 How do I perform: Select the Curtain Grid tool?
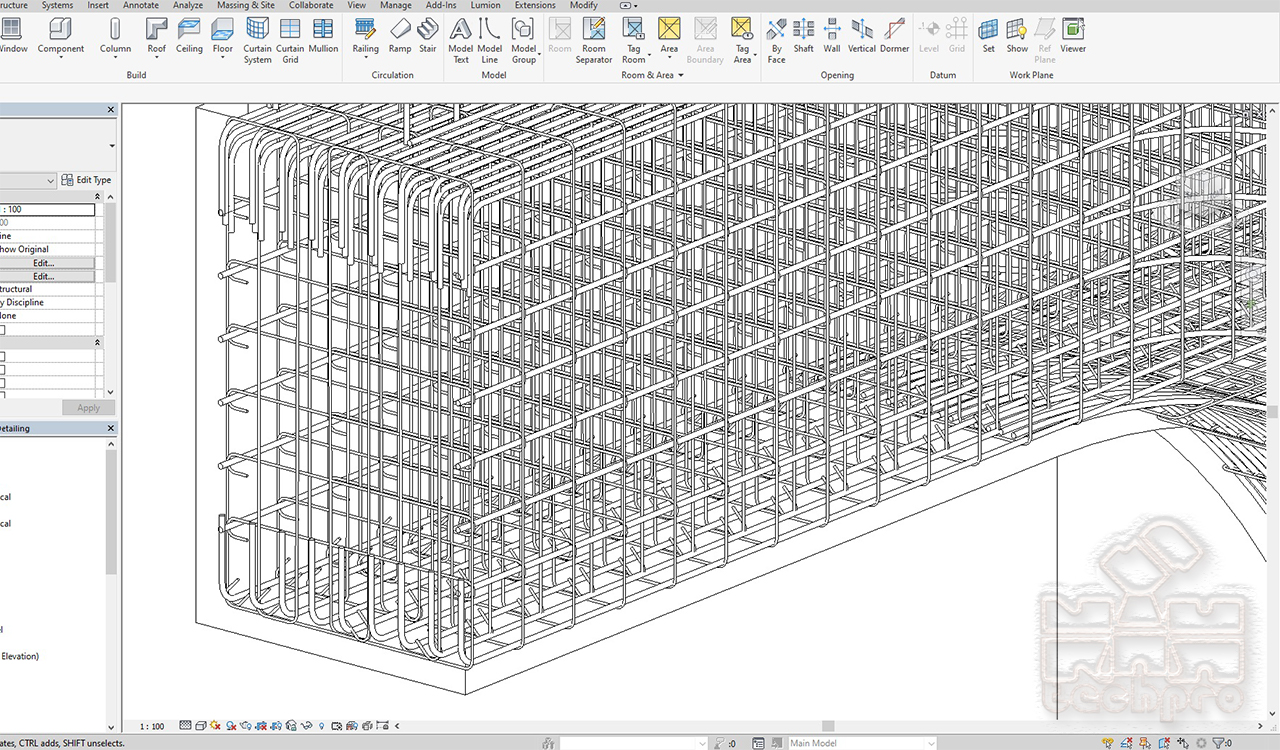[x=290, y=41]
